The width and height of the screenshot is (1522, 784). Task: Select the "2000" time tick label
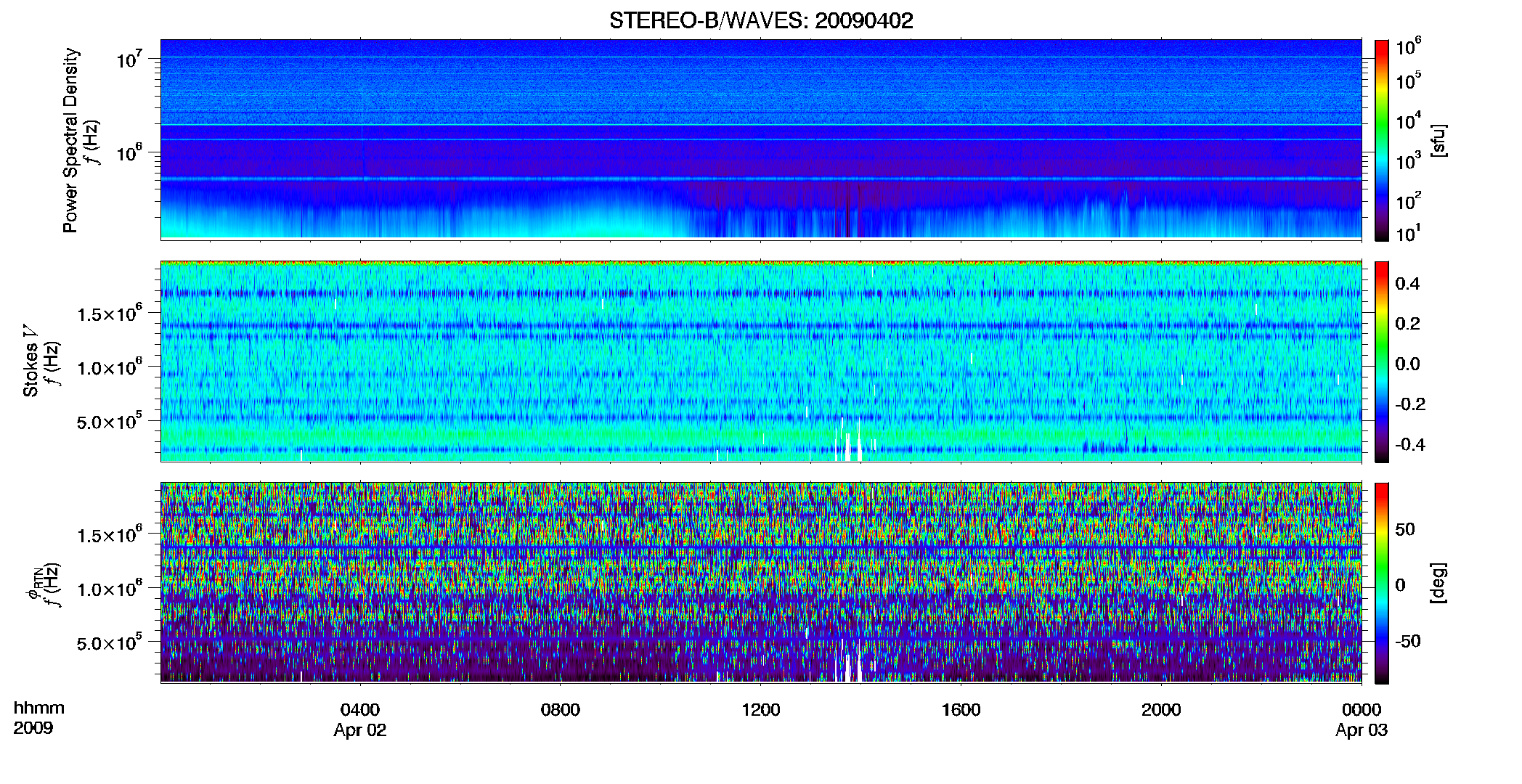1161,710
